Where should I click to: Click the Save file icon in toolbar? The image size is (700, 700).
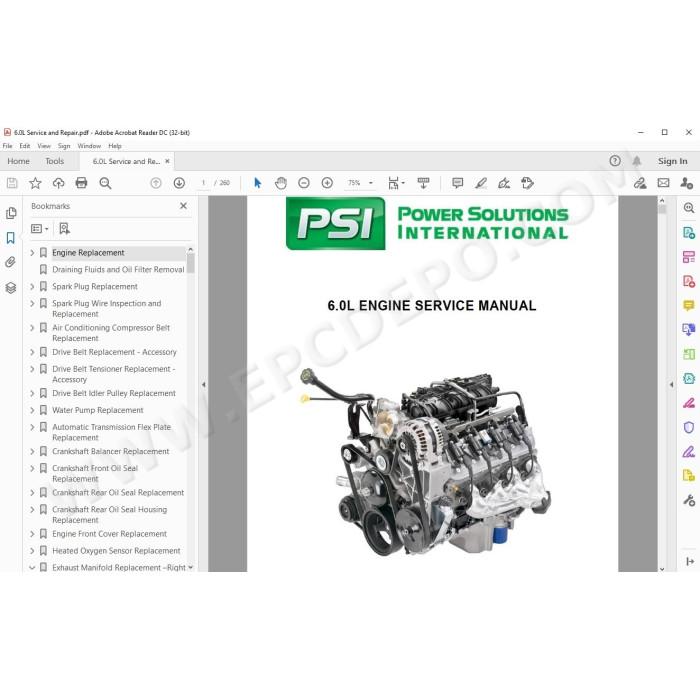[x=12, y=183]
